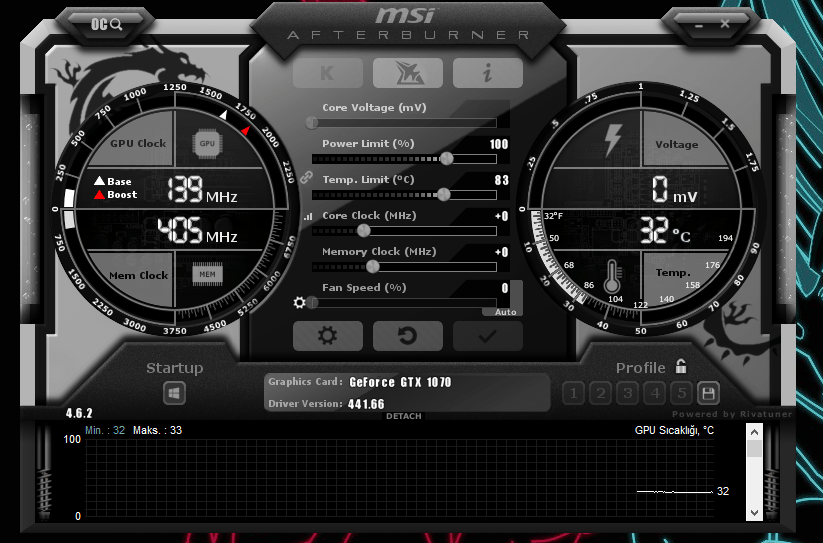Screen dimensions: 823x543
Task: Open the information i button
Action: (x=488, y=73)
